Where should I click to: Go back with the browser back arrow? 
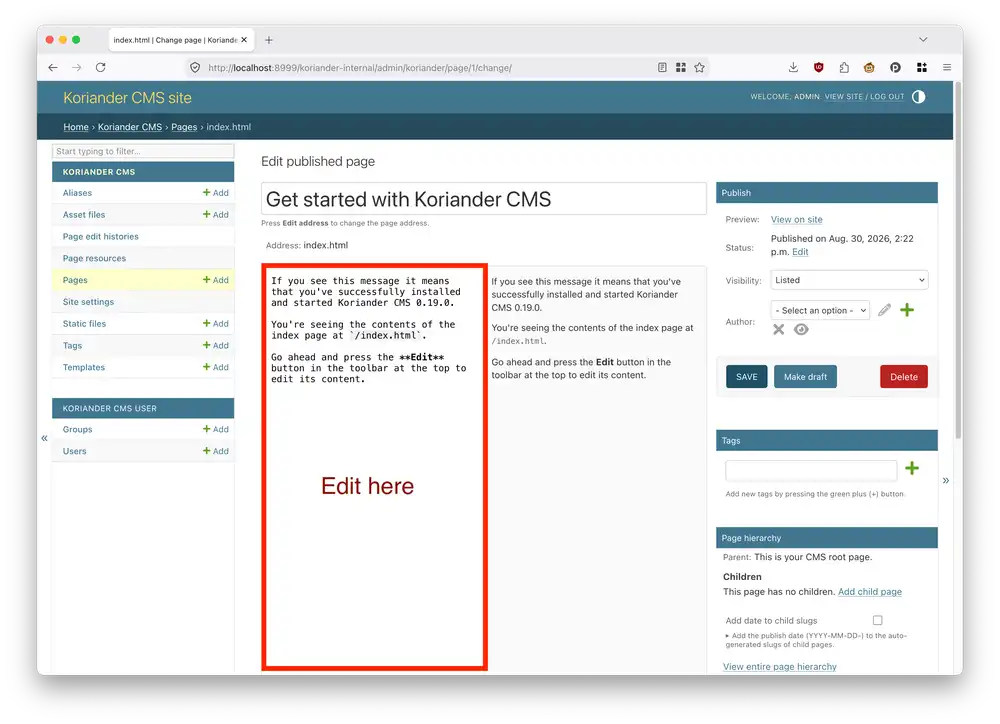point(53,68)
